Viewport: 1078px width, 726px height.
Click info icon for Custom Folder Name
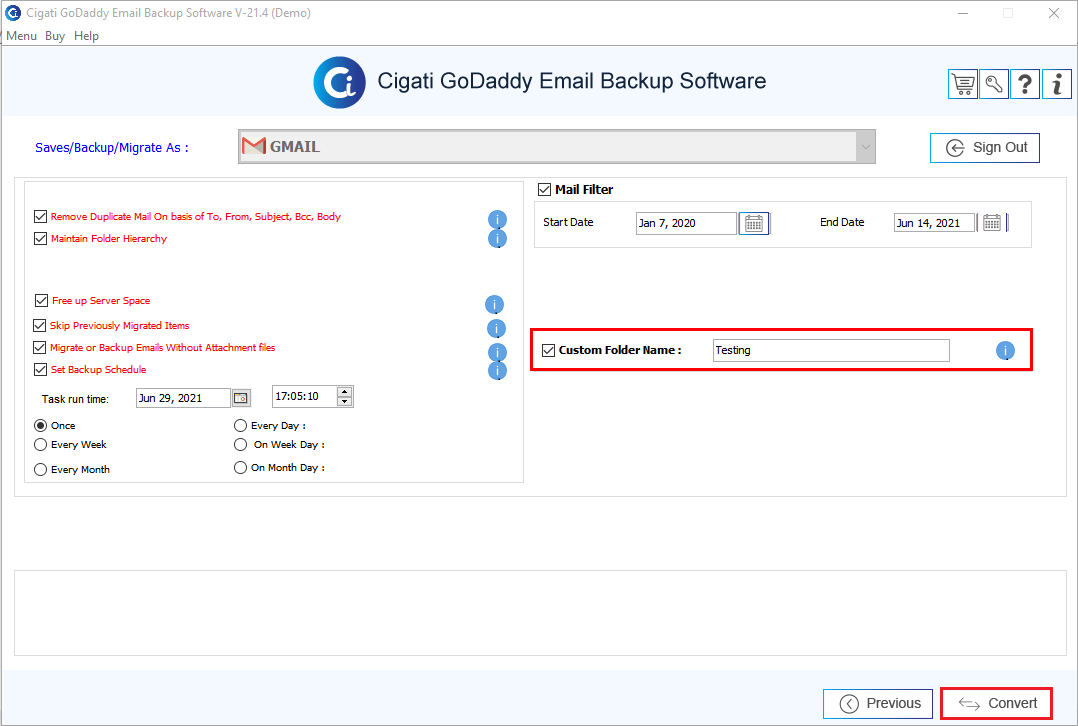click(x=1005, y=351)
